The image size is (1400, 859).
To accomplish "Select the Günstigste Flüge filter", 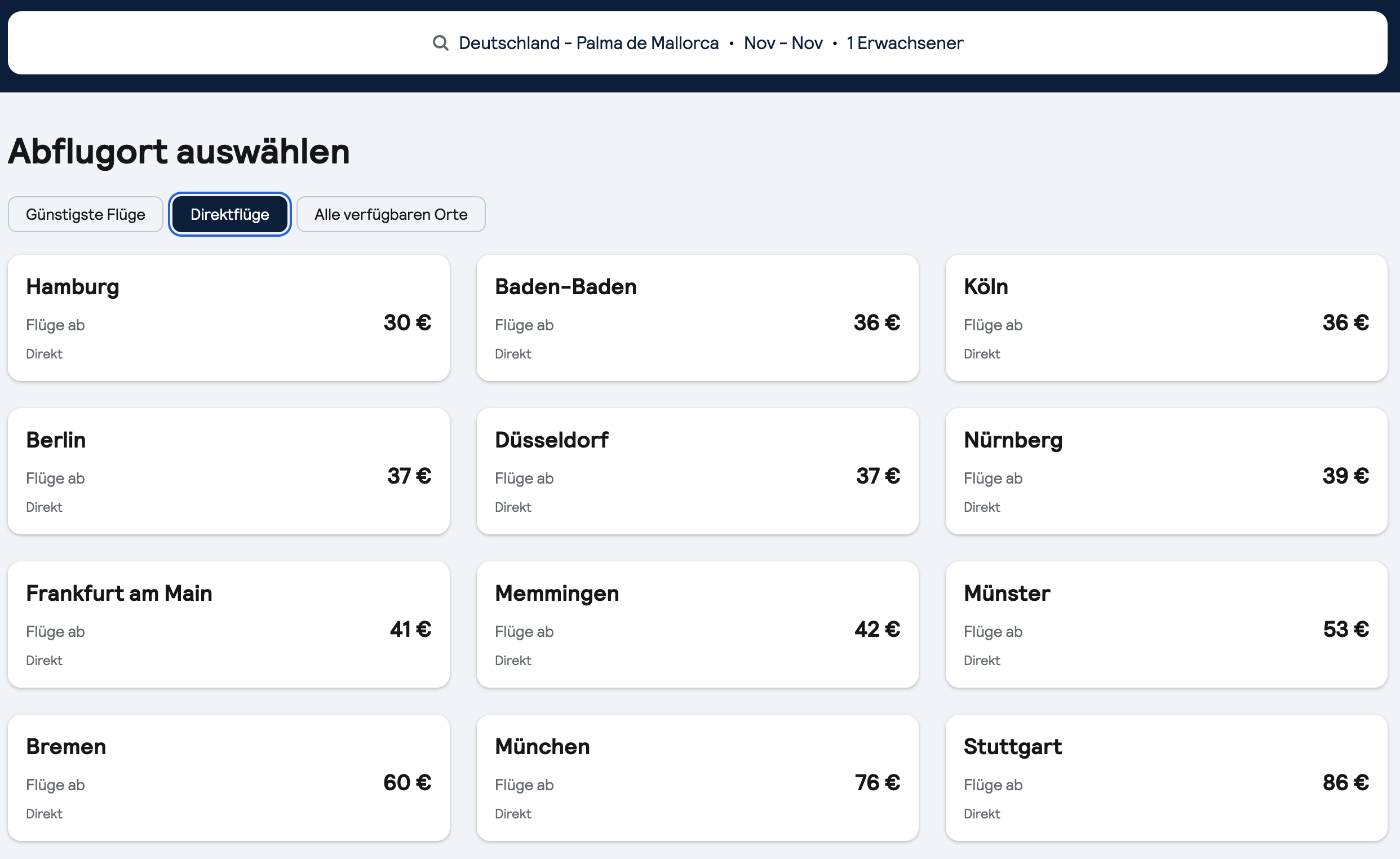I will [85, 214].
